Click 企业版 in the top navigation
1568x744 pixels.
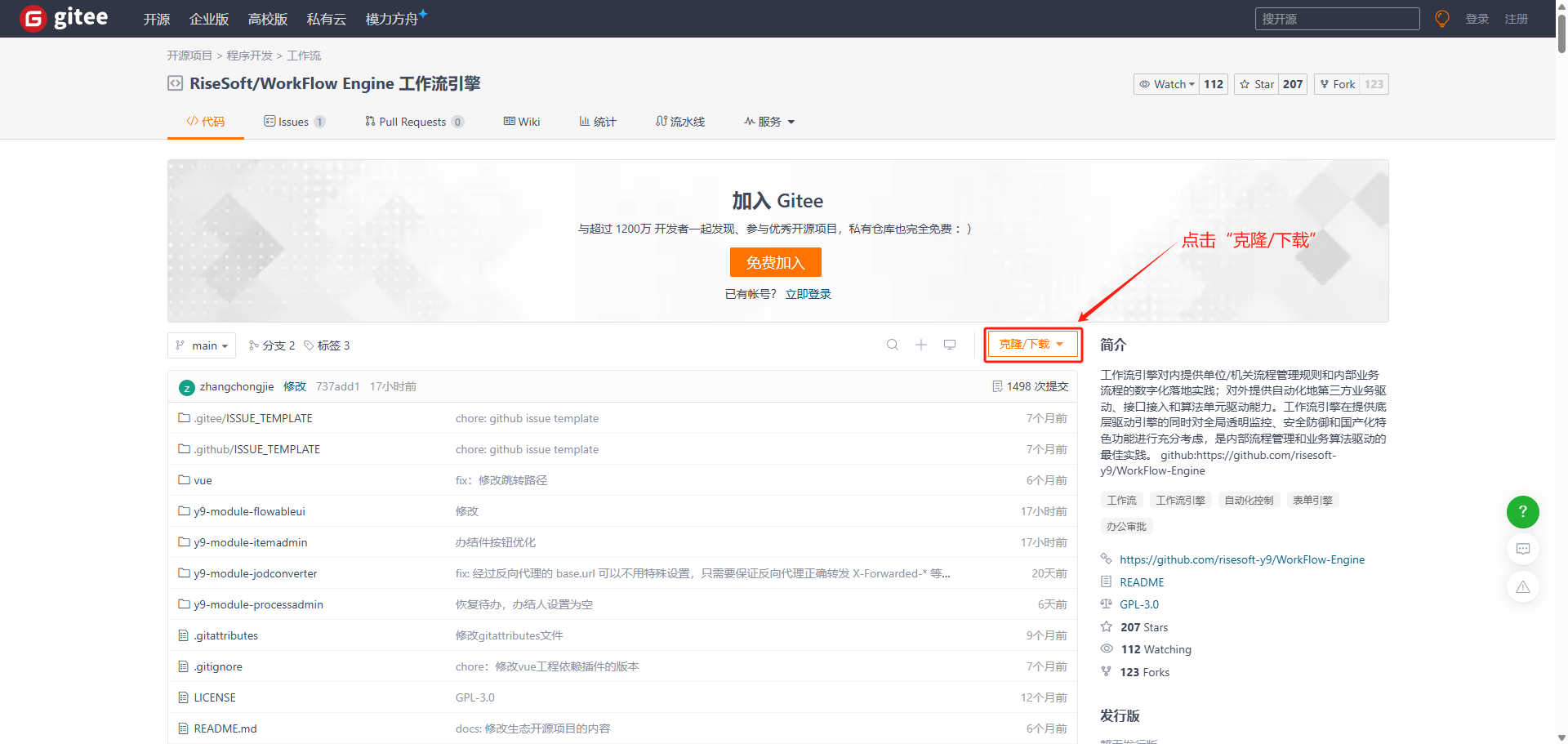click(209, 19)
